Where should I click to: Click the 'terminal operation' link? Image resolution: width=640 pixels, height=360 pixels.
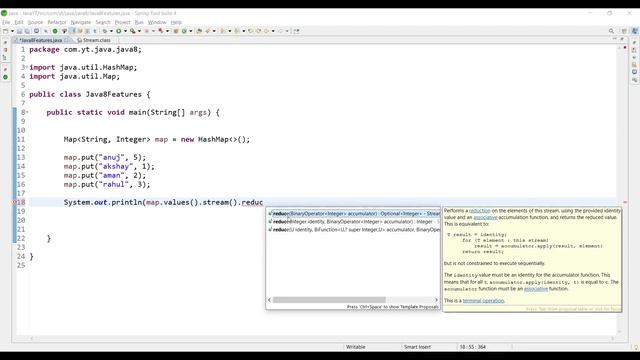point(484,301)
